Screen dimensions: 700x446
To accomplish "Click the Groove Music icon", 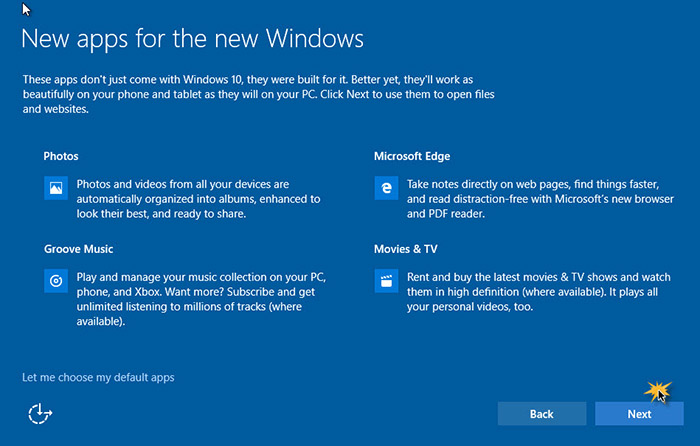I will 56,281.
